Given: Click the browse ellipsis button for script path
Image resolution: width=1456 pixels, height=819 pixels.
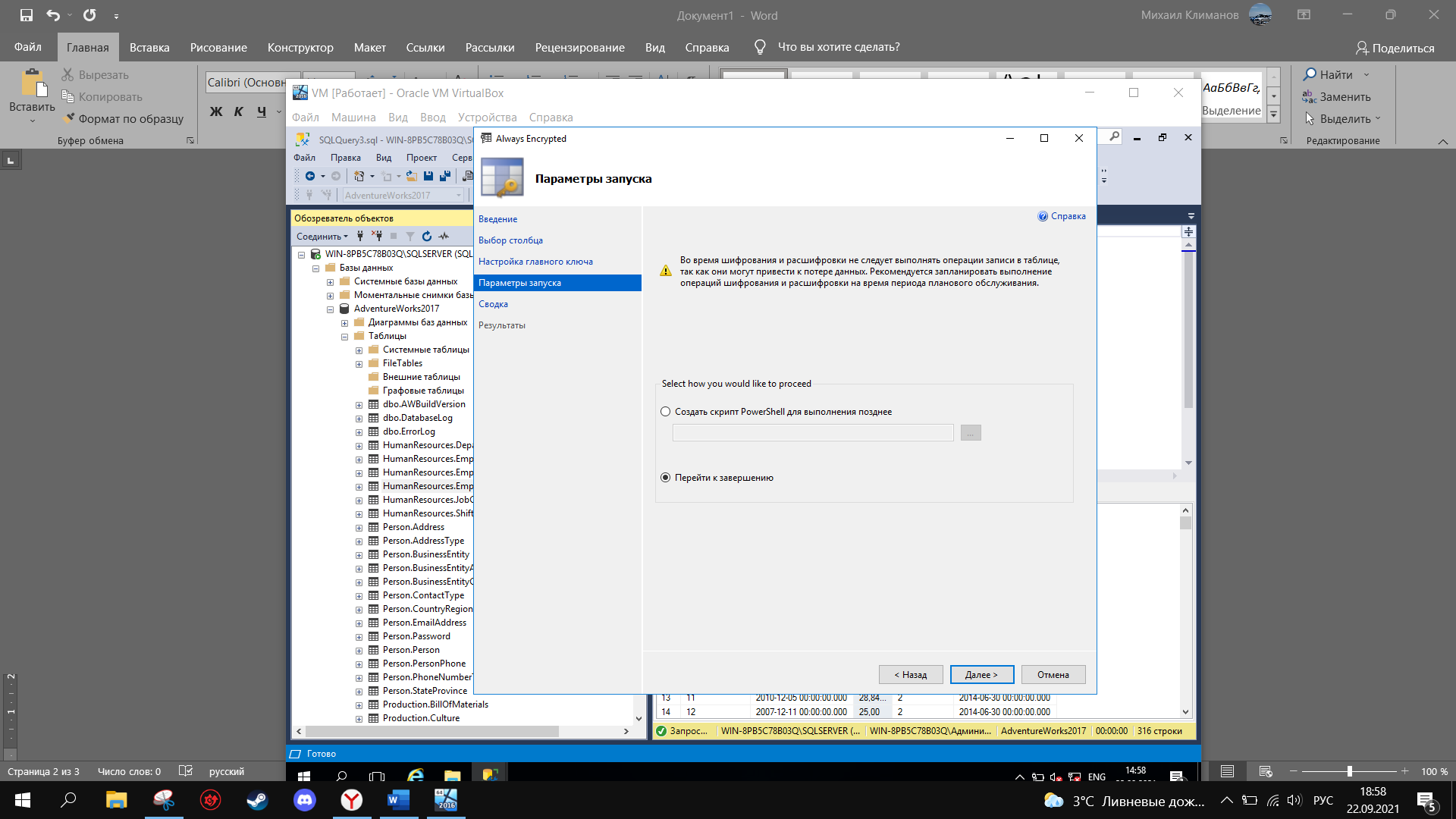Looking at the screenshot, I should (x=971, y=432).
